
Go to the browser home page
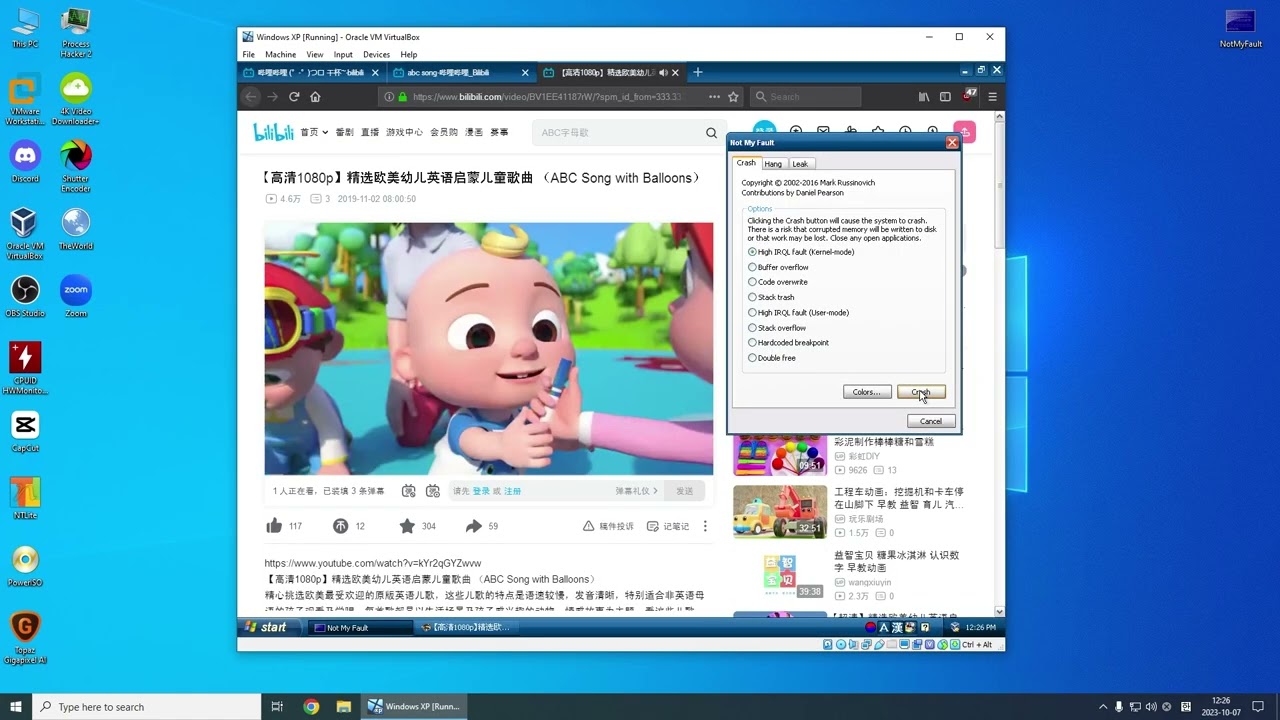click(x=316, y=97)
